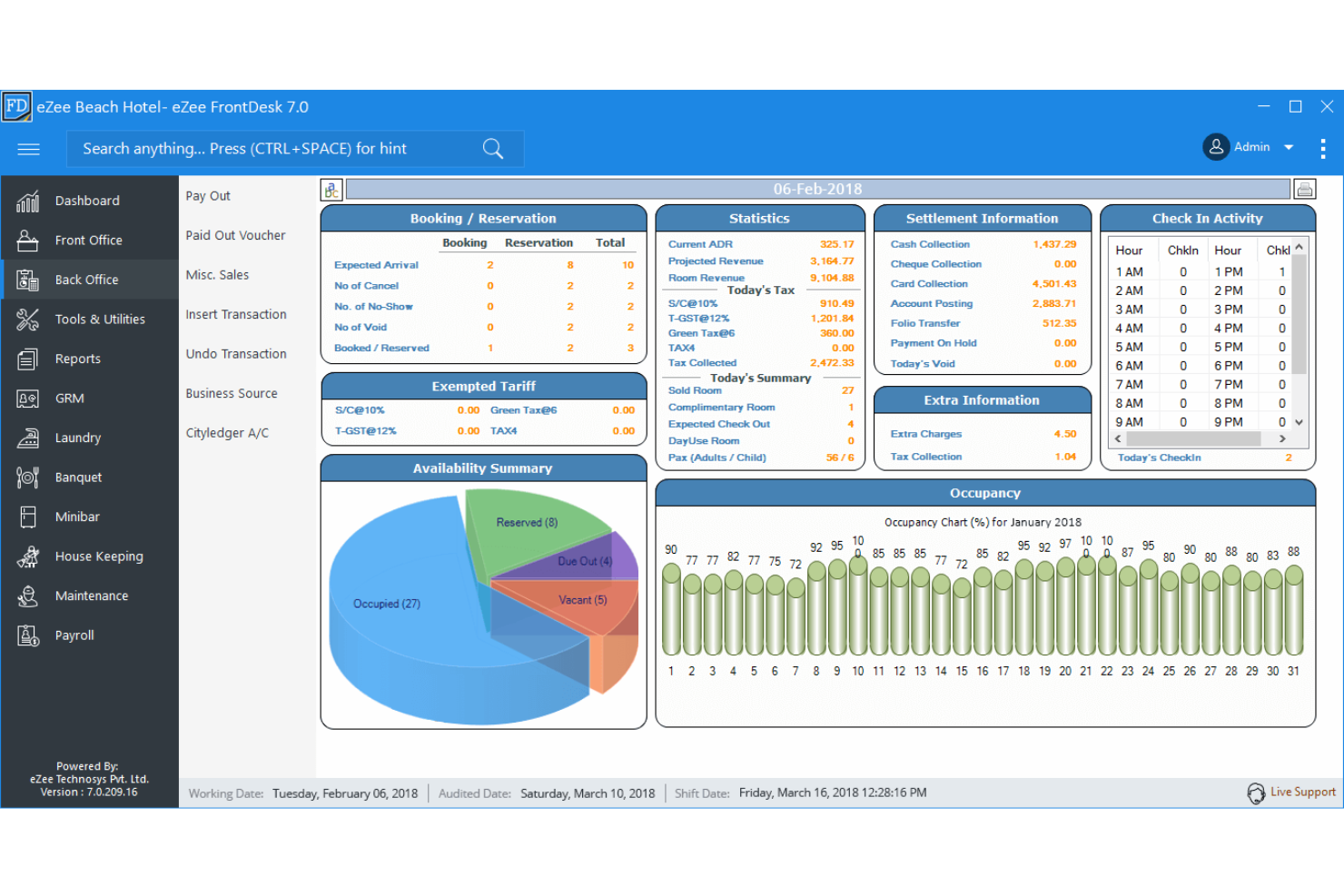Click the Laundry icon in sidebar
1344x896 pixels.
pyautogui.click(x=28, y=438)
